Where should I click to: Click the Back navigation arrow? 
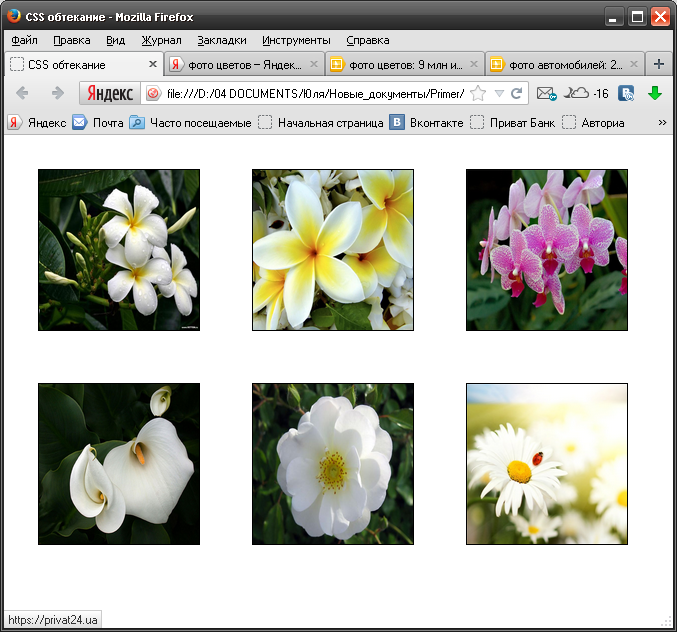point(23,93)
